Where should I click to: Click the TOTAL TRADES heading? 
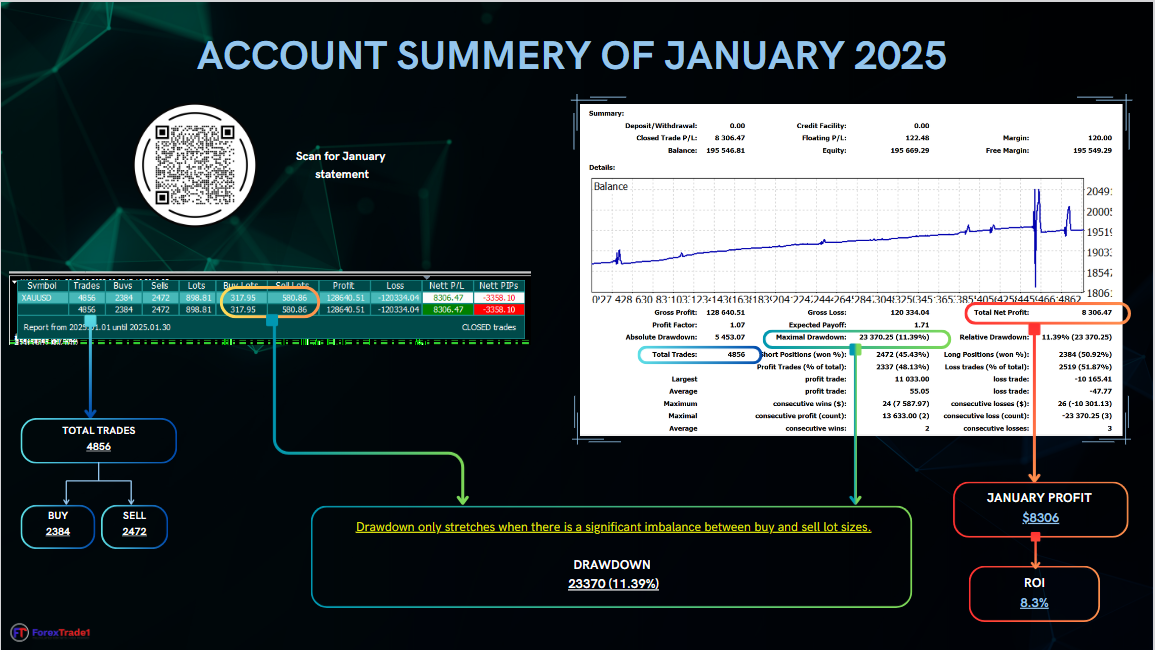point(99,430)
